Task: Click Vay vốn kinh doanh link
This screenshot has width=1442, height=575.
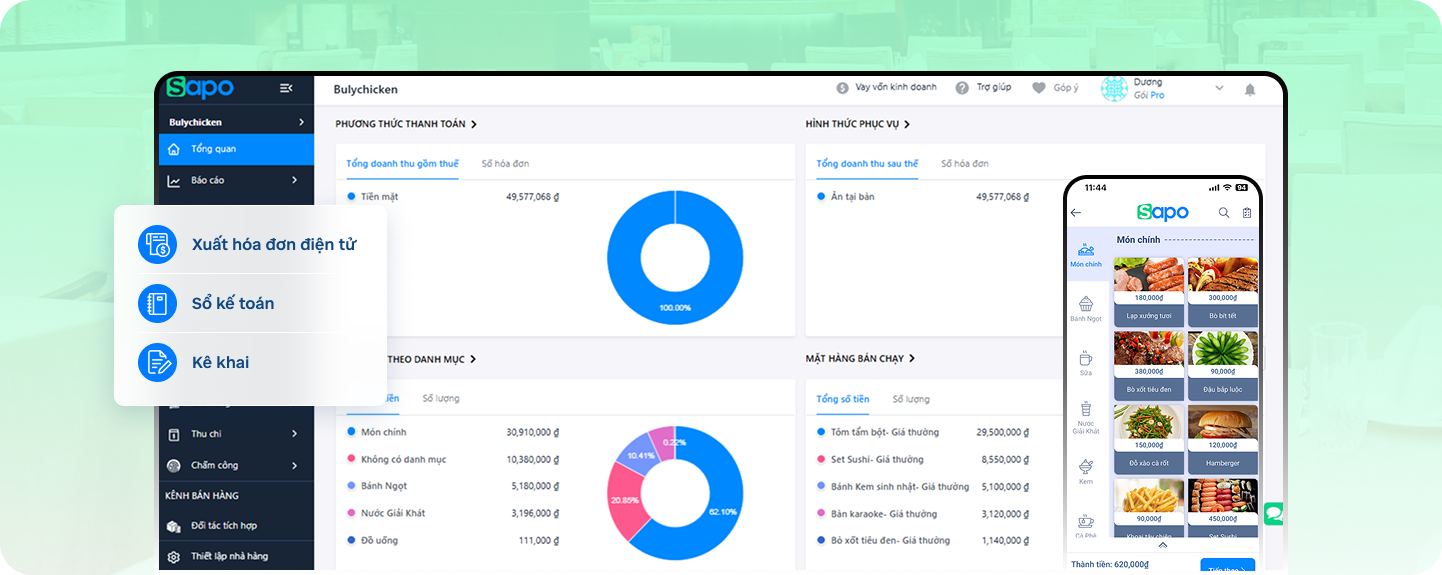Action: coord(886,88)
